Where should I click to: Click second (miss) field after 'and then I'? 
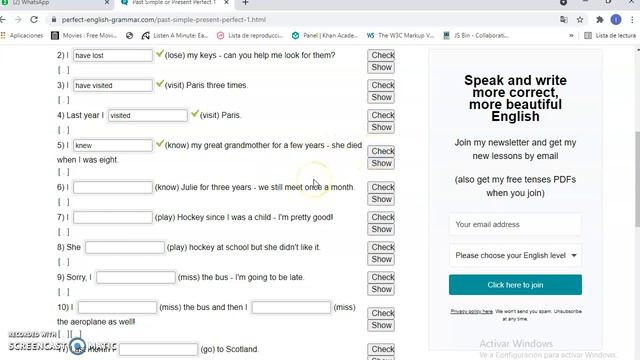(x=291, y=307)
